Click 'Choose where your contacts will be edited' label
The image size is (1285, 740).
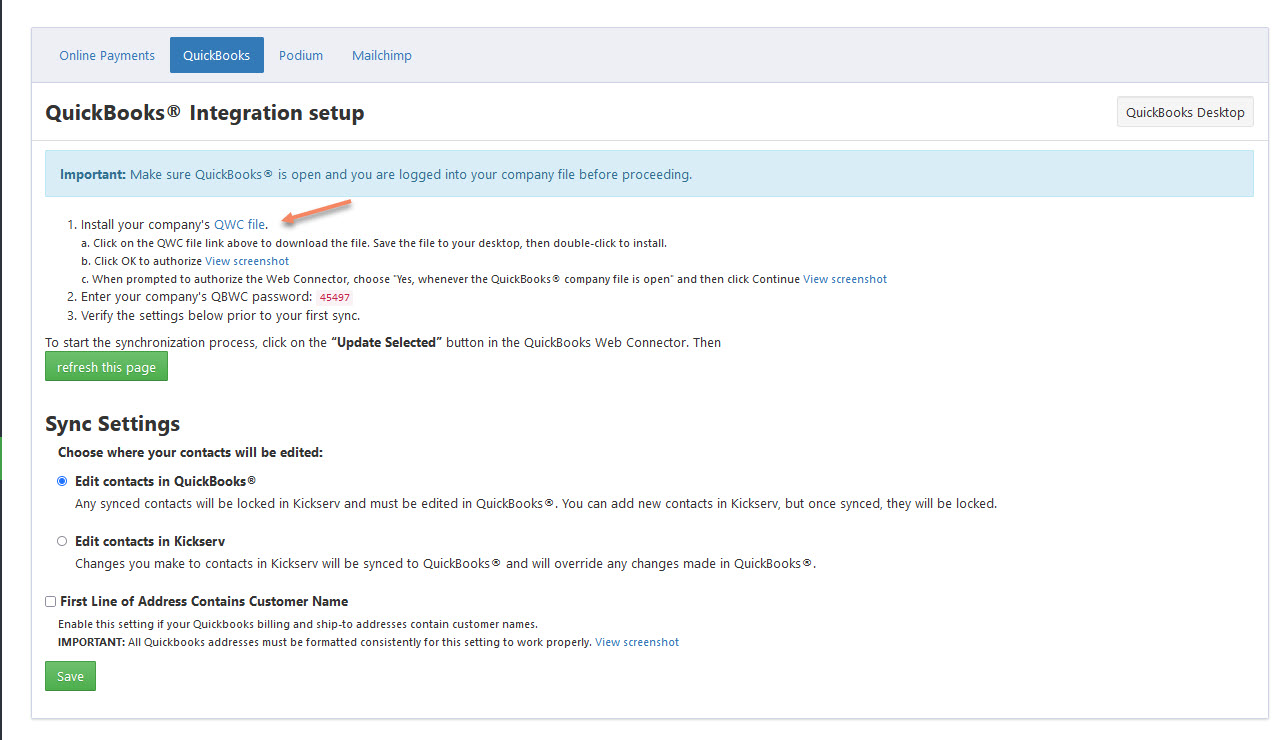pyautogui.click(x=190, y=452)
